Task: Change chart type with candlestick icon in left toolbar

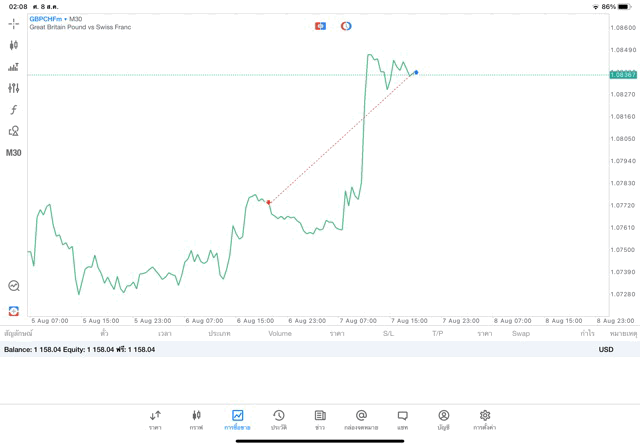Action: [13, 45]
